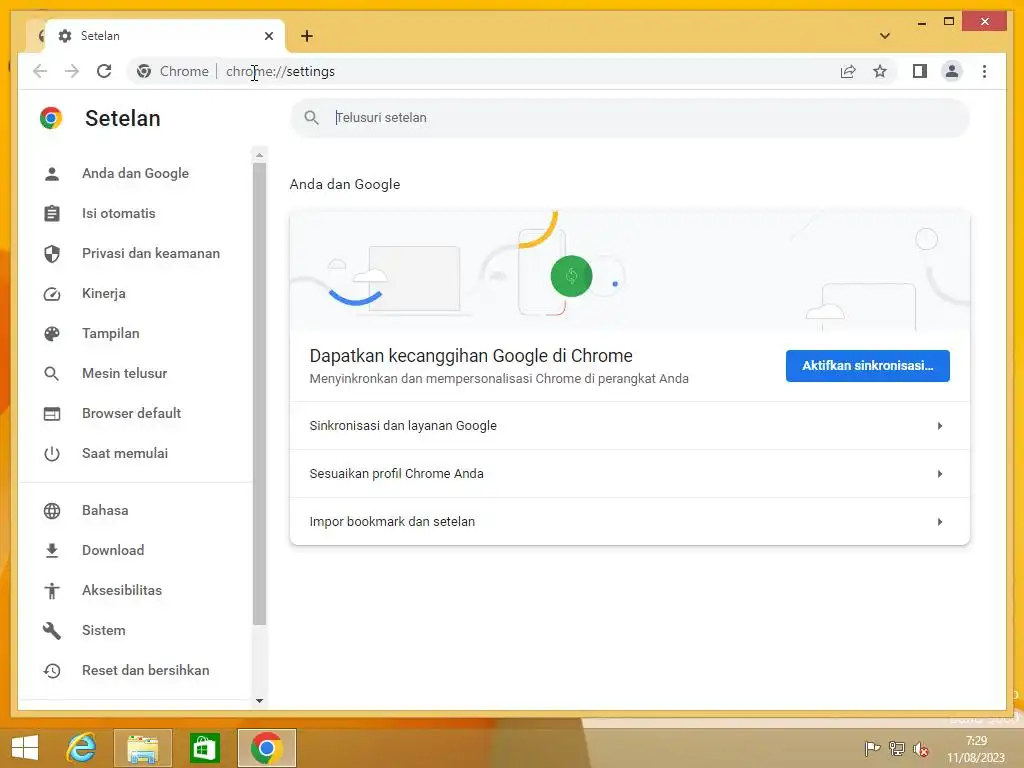Go to Bahasa settings

coord(105,511)
